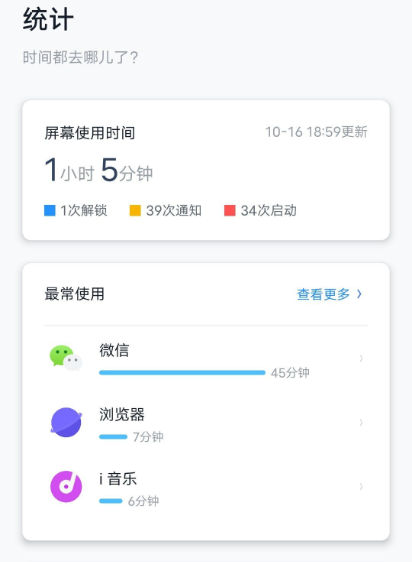The height and width of the screenshot is (562, 412).
Task: Select the i Music 6分钟 usage bar
Action: tap(110, 501)
